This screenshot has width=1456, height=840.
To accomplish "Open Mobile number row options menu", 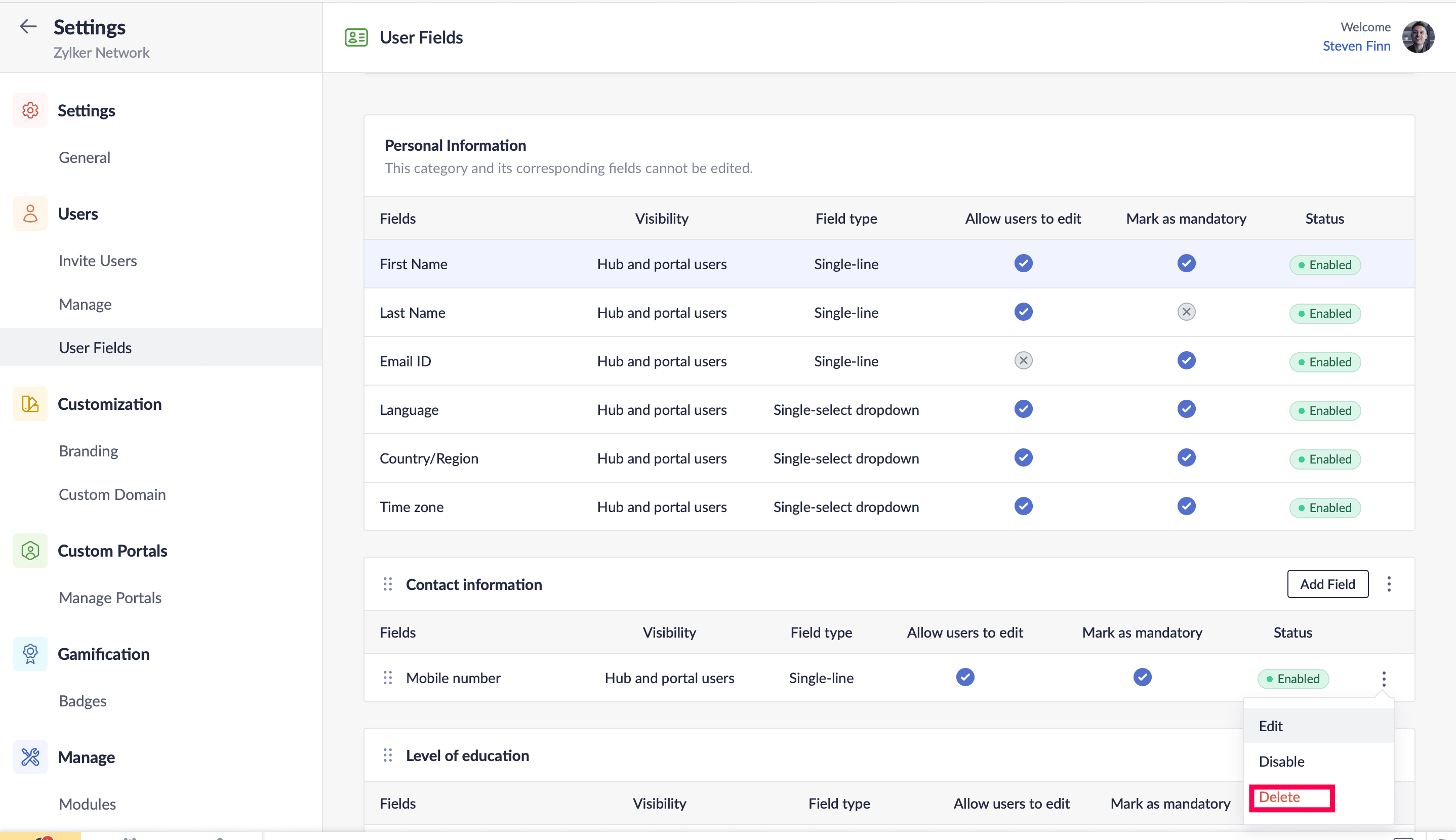I will point(1383,679).
